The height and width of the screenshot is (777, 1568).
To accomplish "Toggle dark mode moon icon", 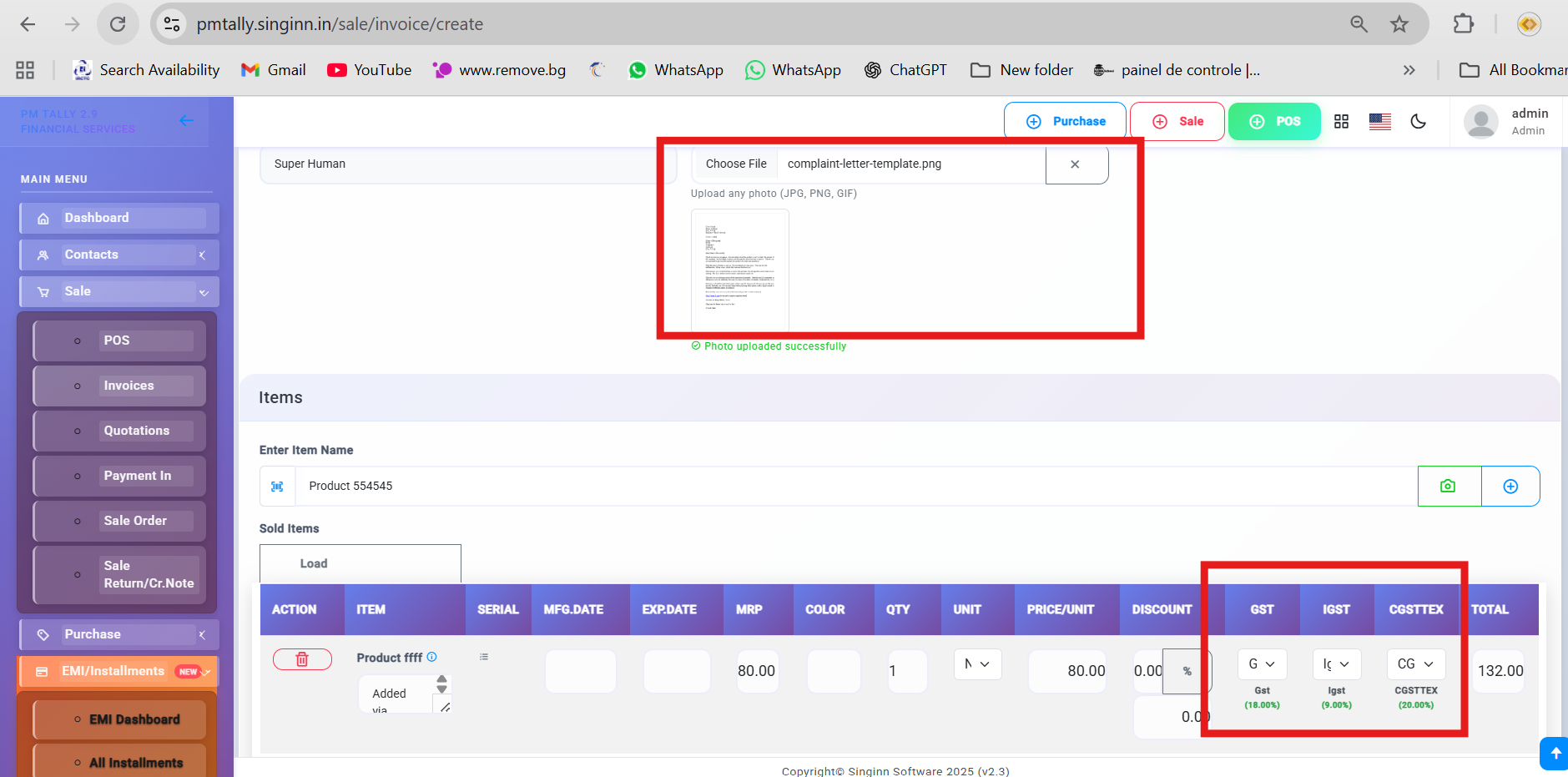I will pyautogui.click(x=1418, y=122).
